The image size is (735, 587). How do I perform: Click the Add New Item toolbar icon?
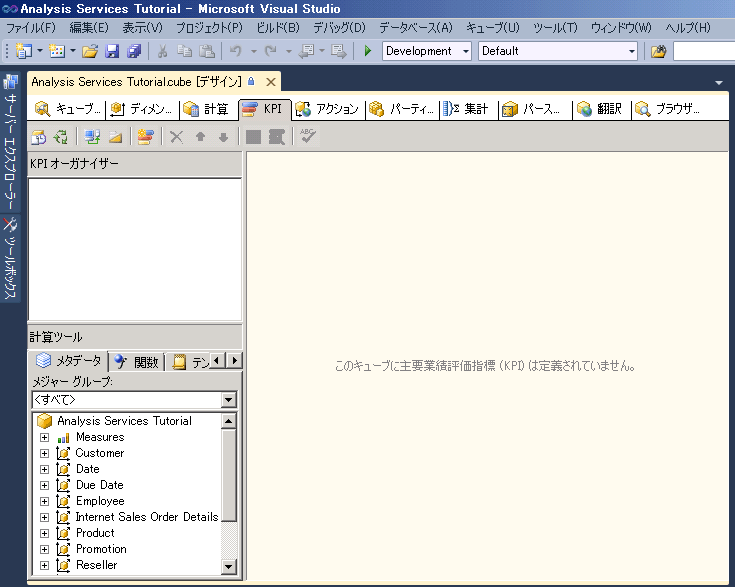coord(57,51)
